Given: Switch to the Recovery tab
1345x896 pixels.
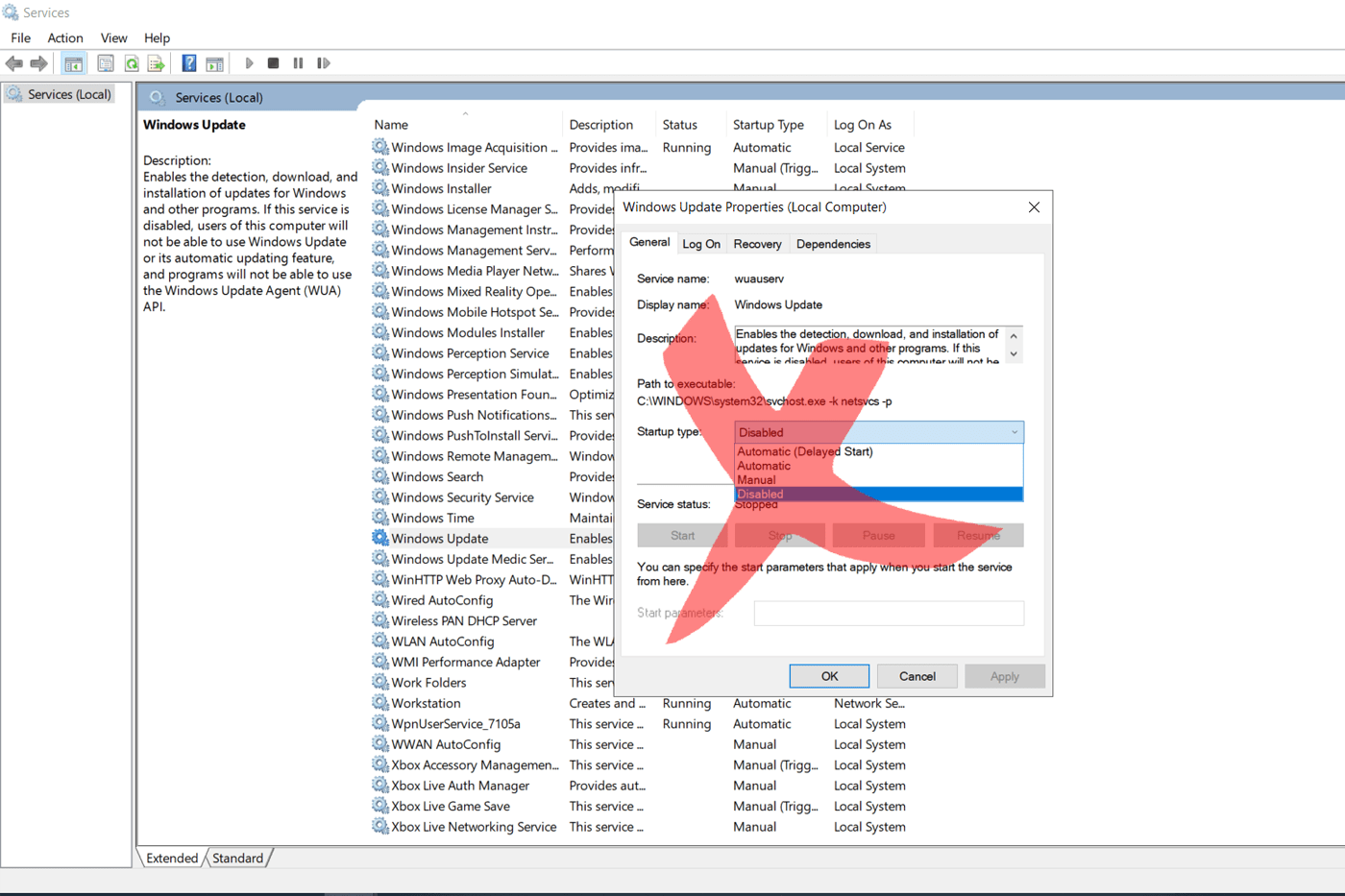Looking at the screenshot, I should 757,244.
